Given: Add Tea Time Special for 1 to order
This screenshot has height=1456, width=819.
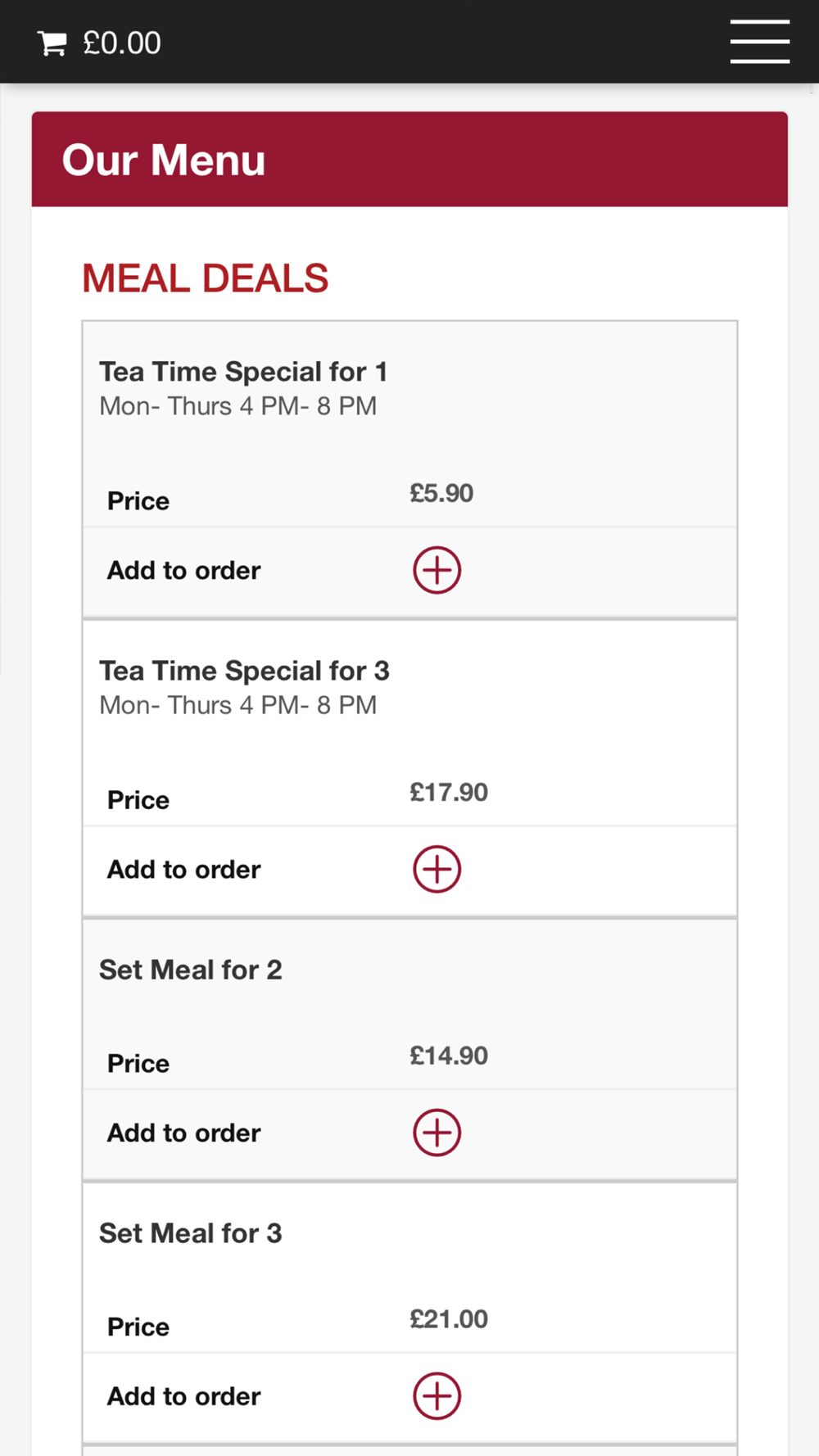Looking at the screenshot, I should tap(437, 570).
